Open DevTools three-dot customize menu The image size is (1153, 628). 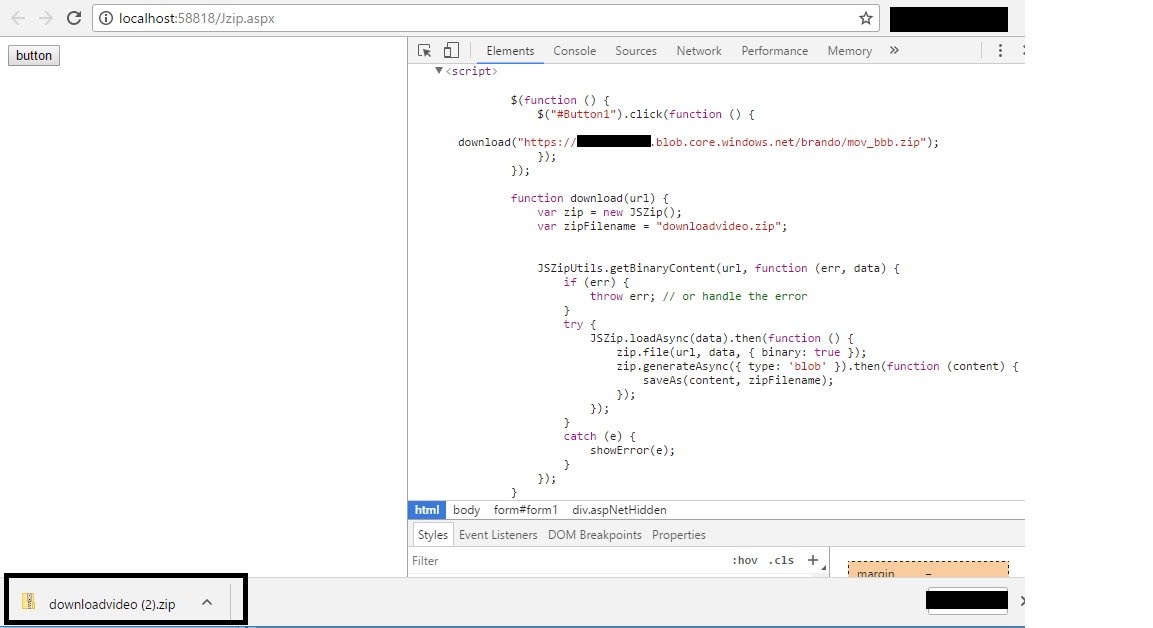[x=1000, y=51]
